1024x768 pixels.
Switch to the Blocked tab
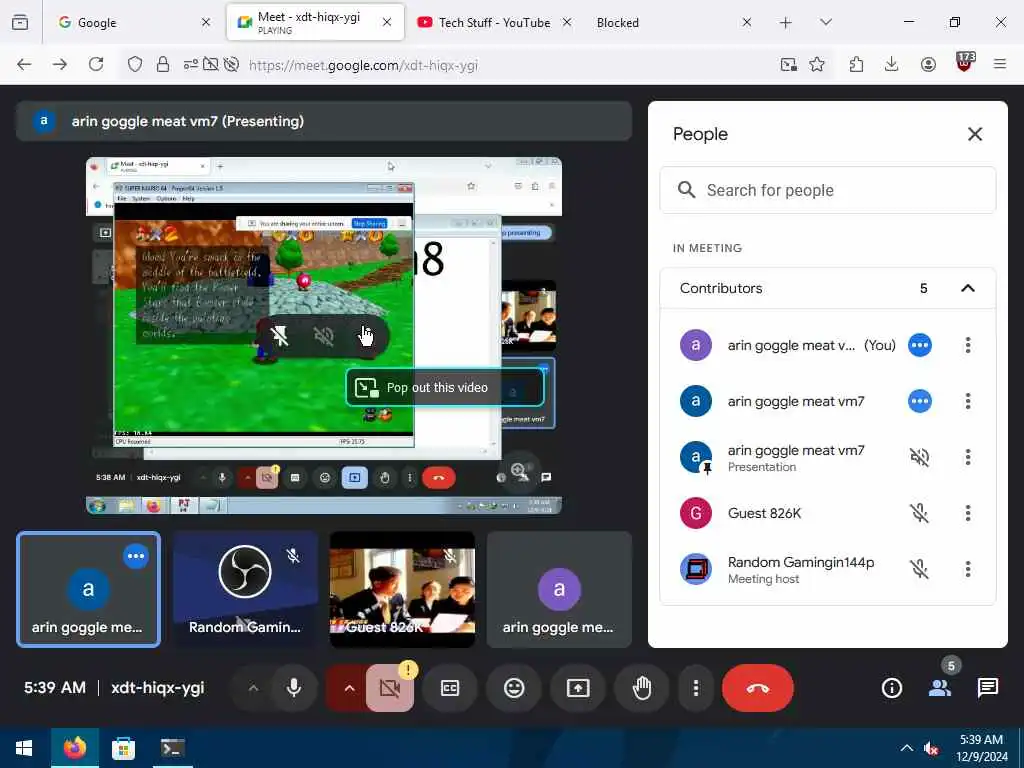pyautogui.click(x=673, y=22)
